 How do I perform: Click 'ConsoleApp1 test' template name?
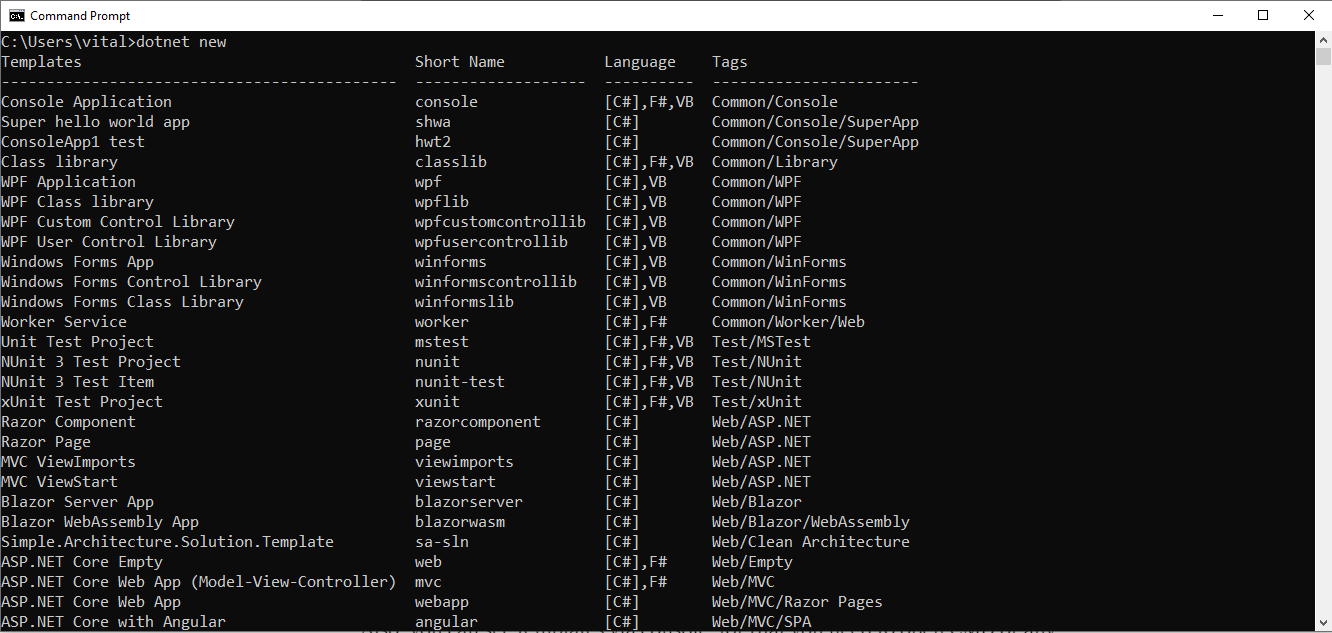tap(73, 142)
